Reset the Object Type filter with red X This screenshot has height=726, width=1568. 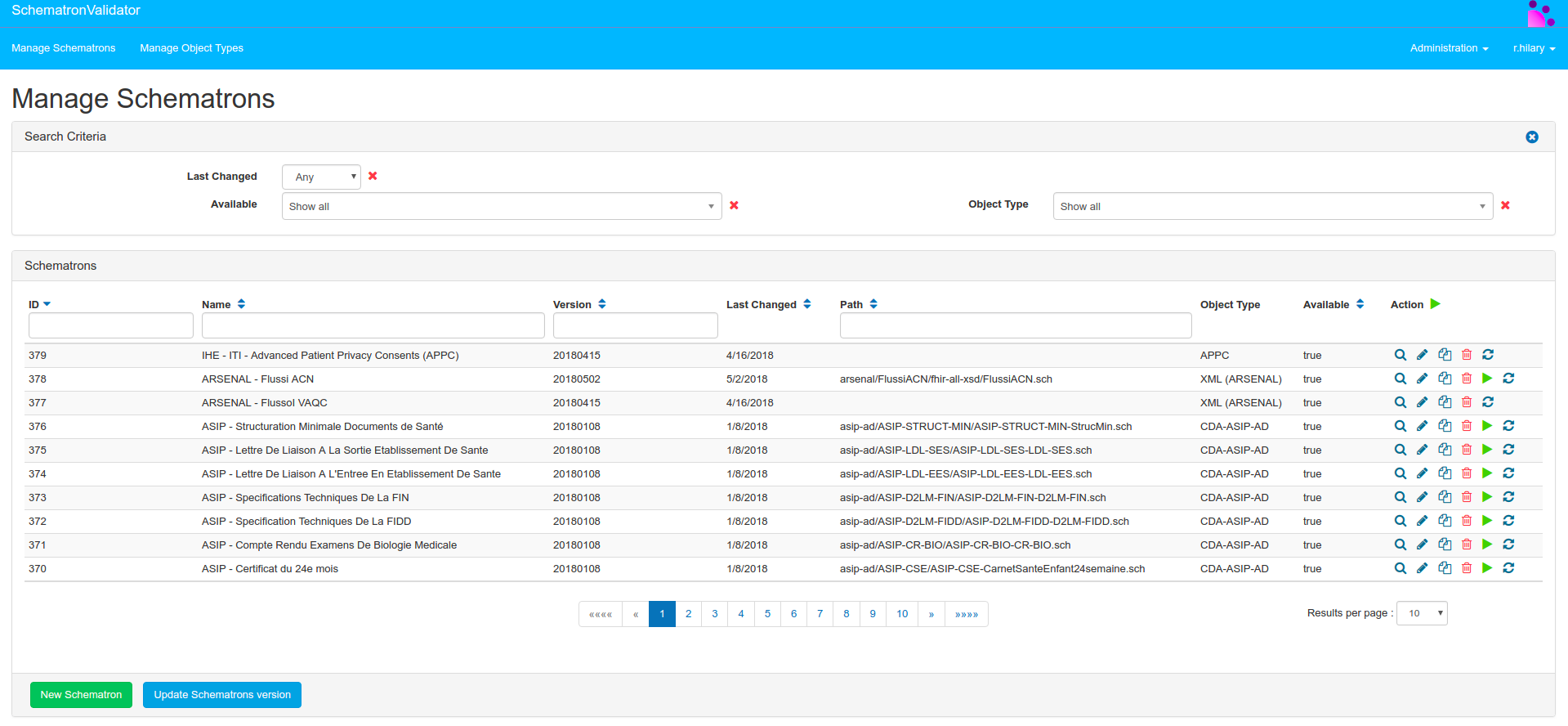(1505, 205)
